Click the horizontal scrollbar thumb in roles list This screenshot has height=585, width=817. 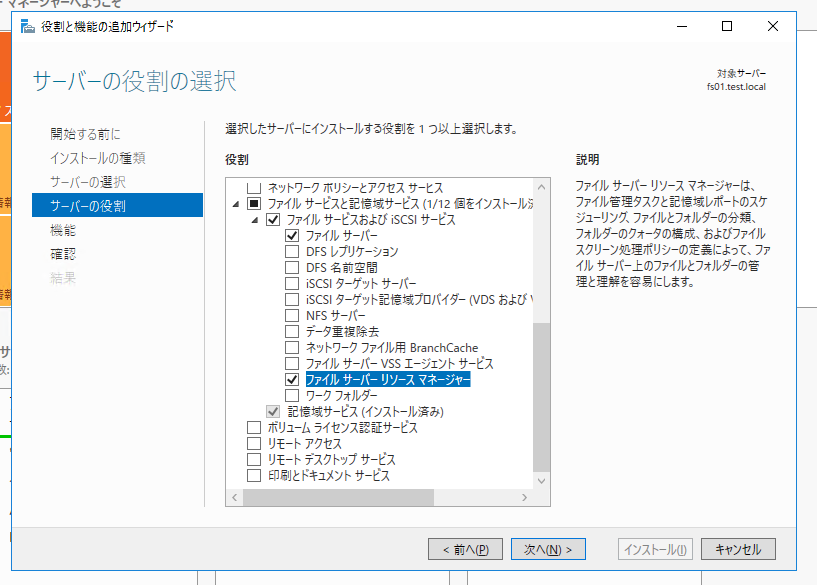[338, 497]
